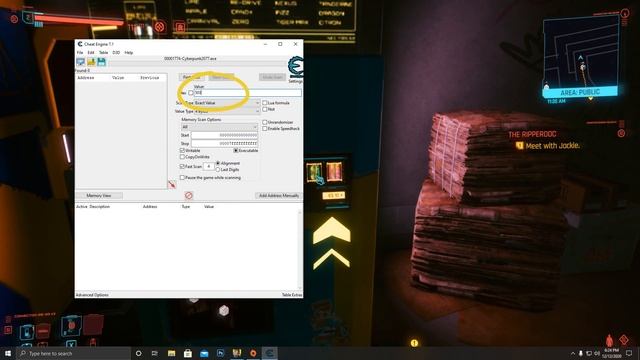The width and height of the screenshot is (640, 360).
Task: Toggle the CopyOnWrite checkbox
Action: [182, 157]
